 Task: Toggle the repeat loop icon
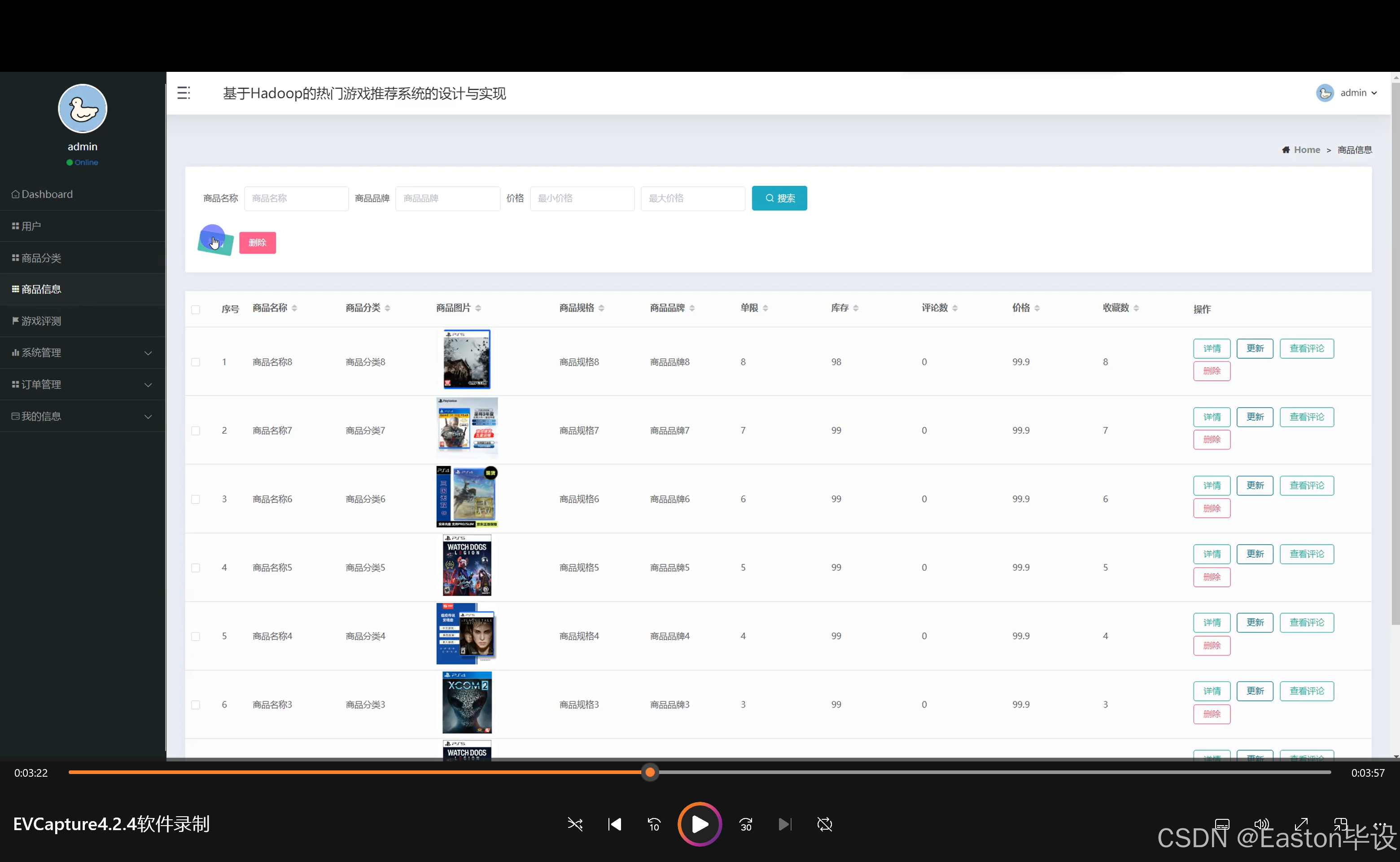tap(824, 824)
